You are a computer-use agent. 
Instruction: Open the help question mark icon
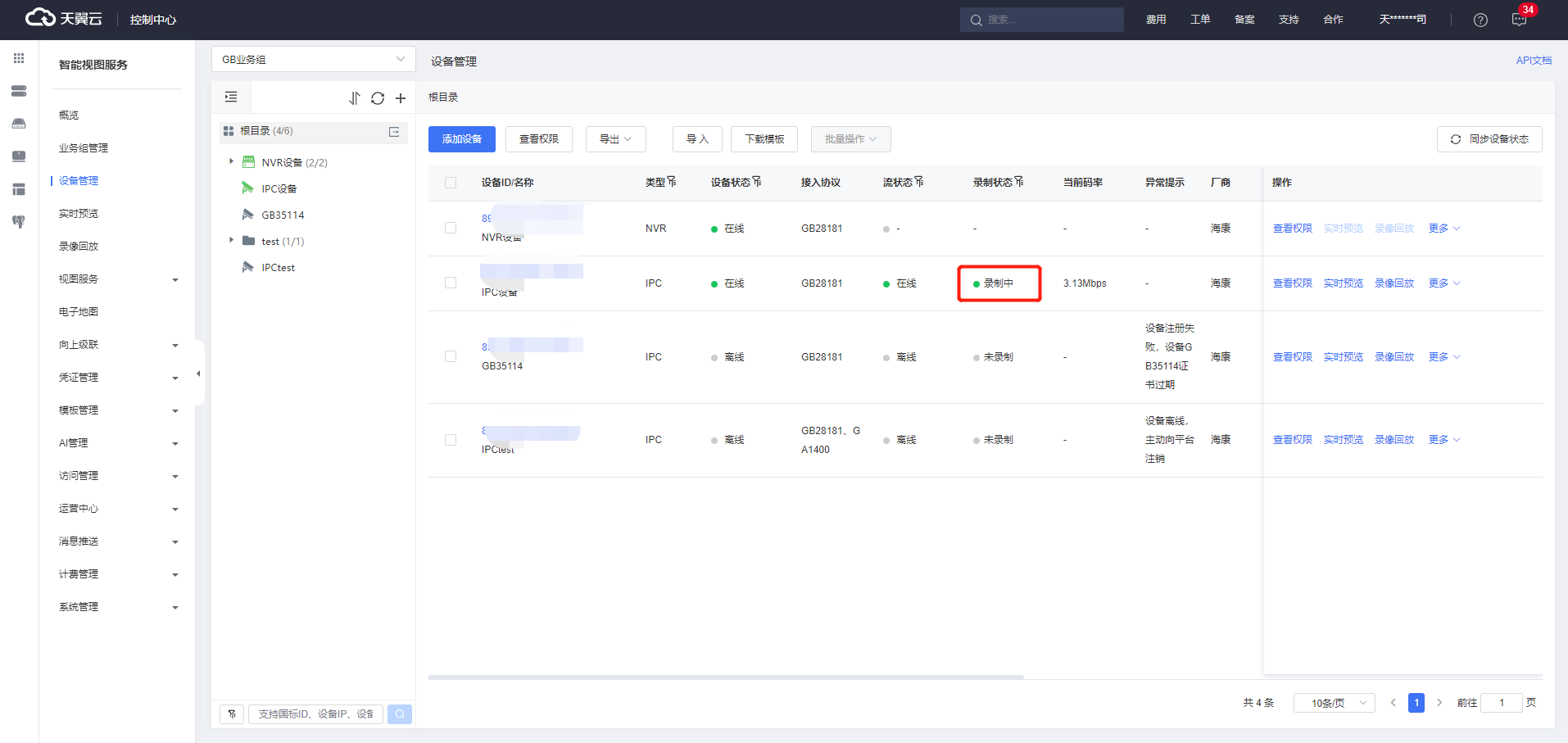pos(1480,20)
